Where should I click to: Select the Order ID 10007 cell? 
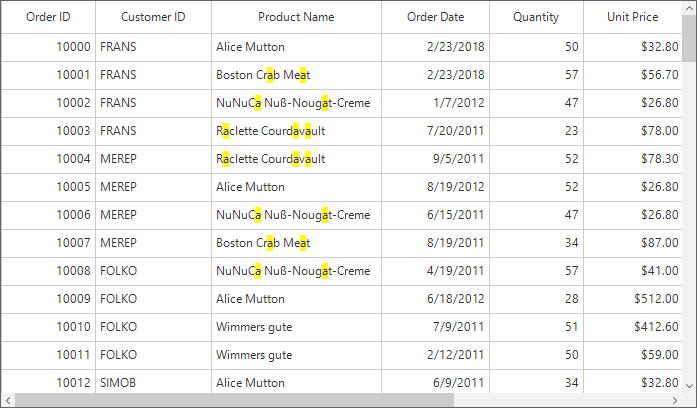click(x=48, y=243)
